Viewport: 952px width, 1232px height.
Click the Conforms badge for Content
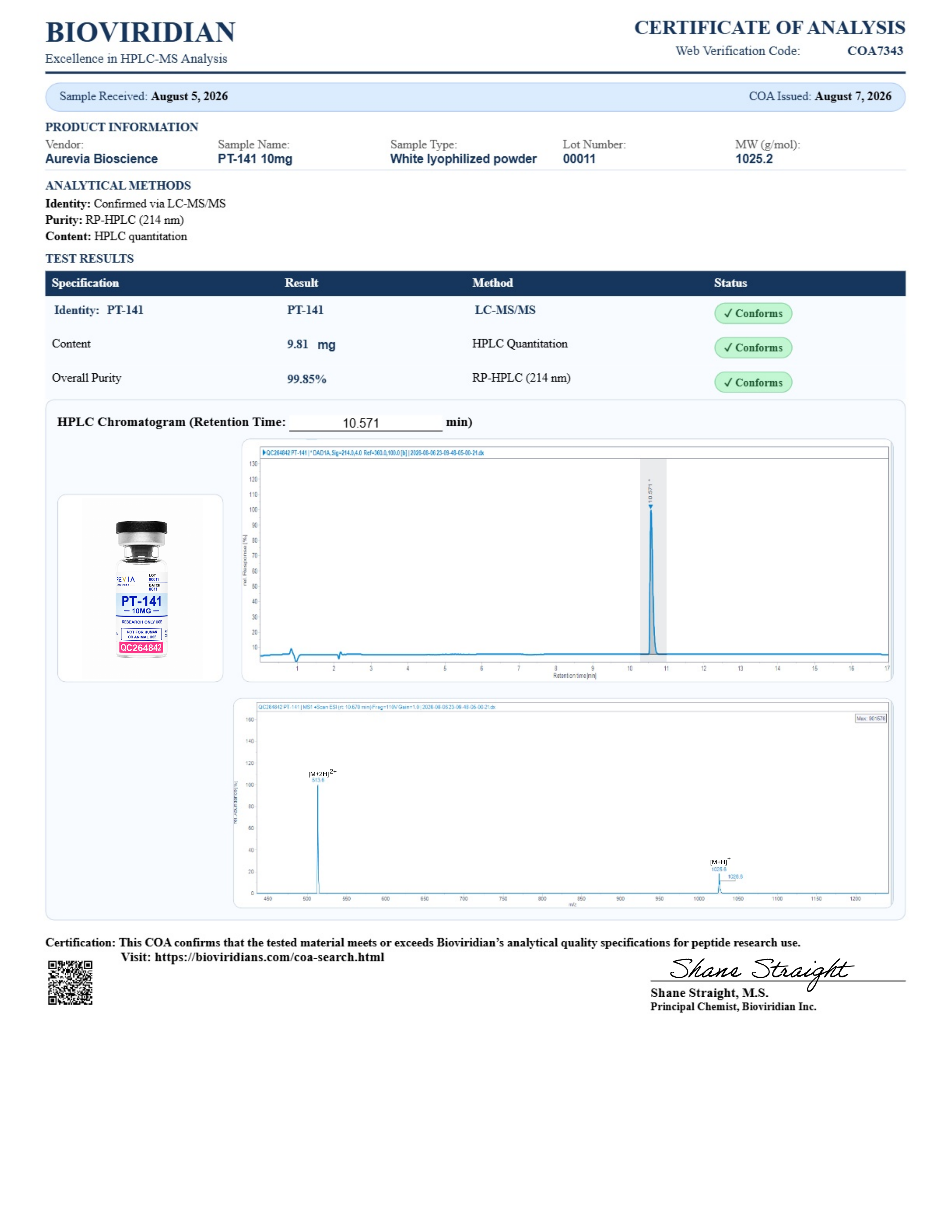(x=753, y=348)
